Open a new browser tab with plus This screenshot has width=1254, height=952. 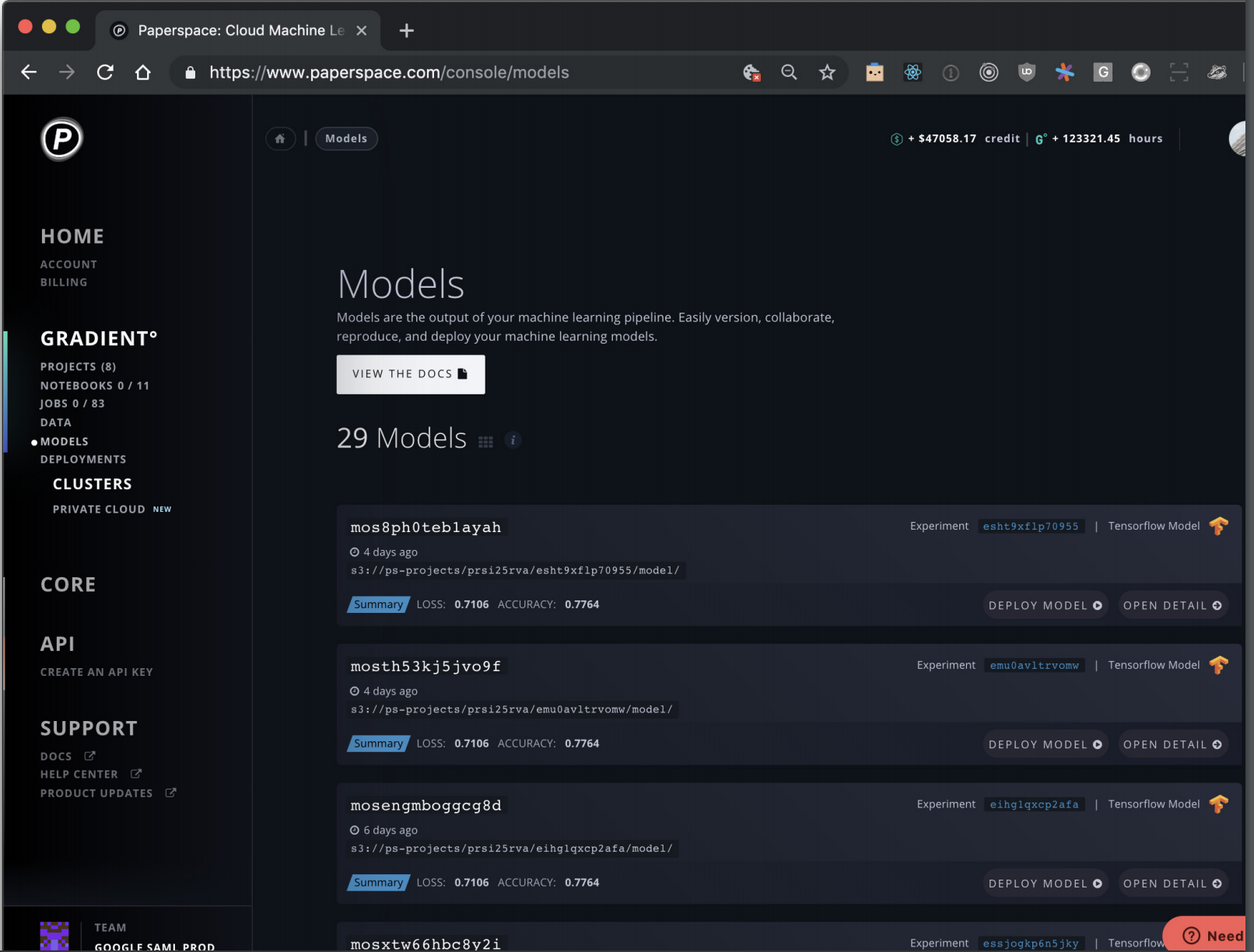(406, 30)
